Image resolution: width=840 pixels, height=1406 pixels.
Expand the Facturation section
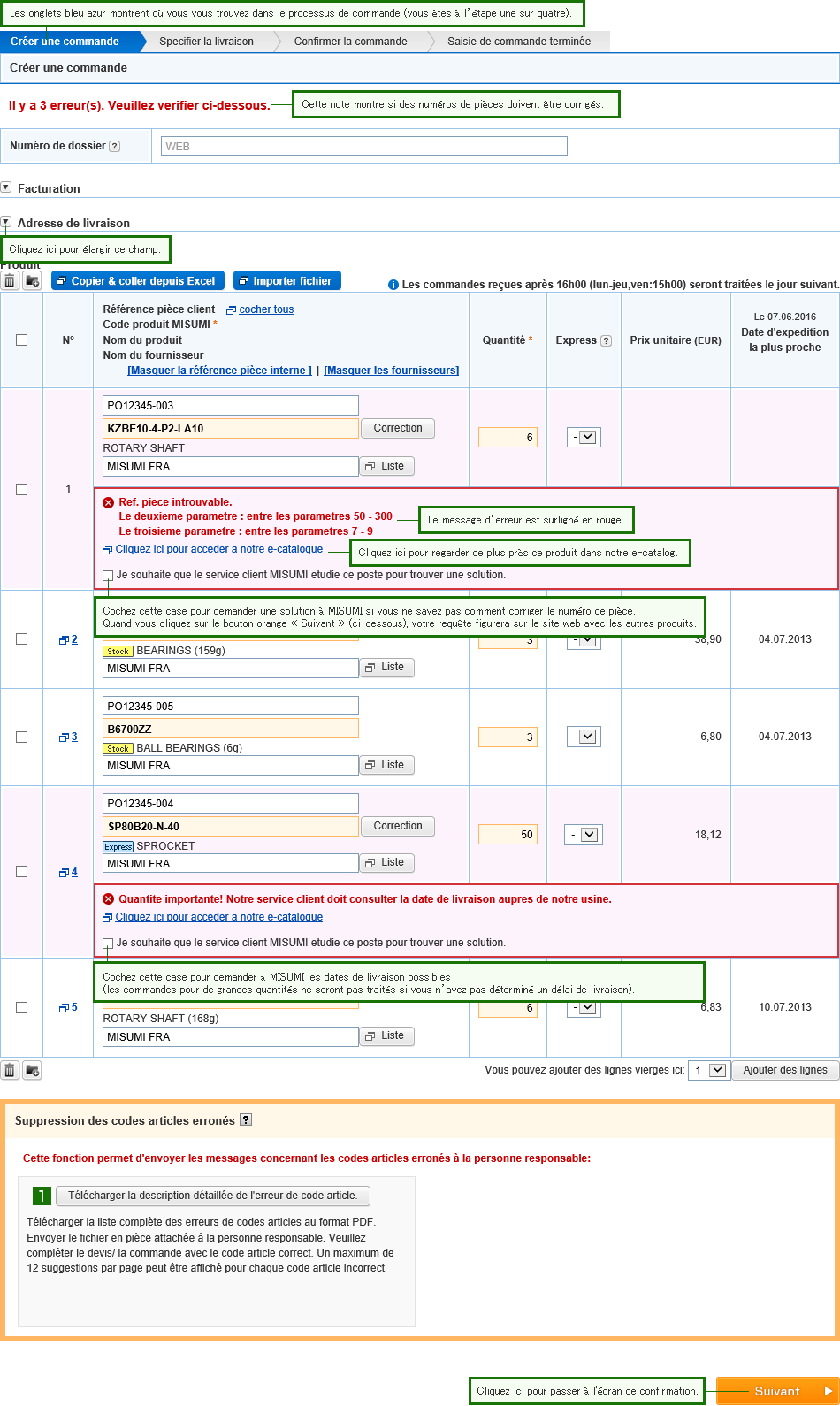6,187
